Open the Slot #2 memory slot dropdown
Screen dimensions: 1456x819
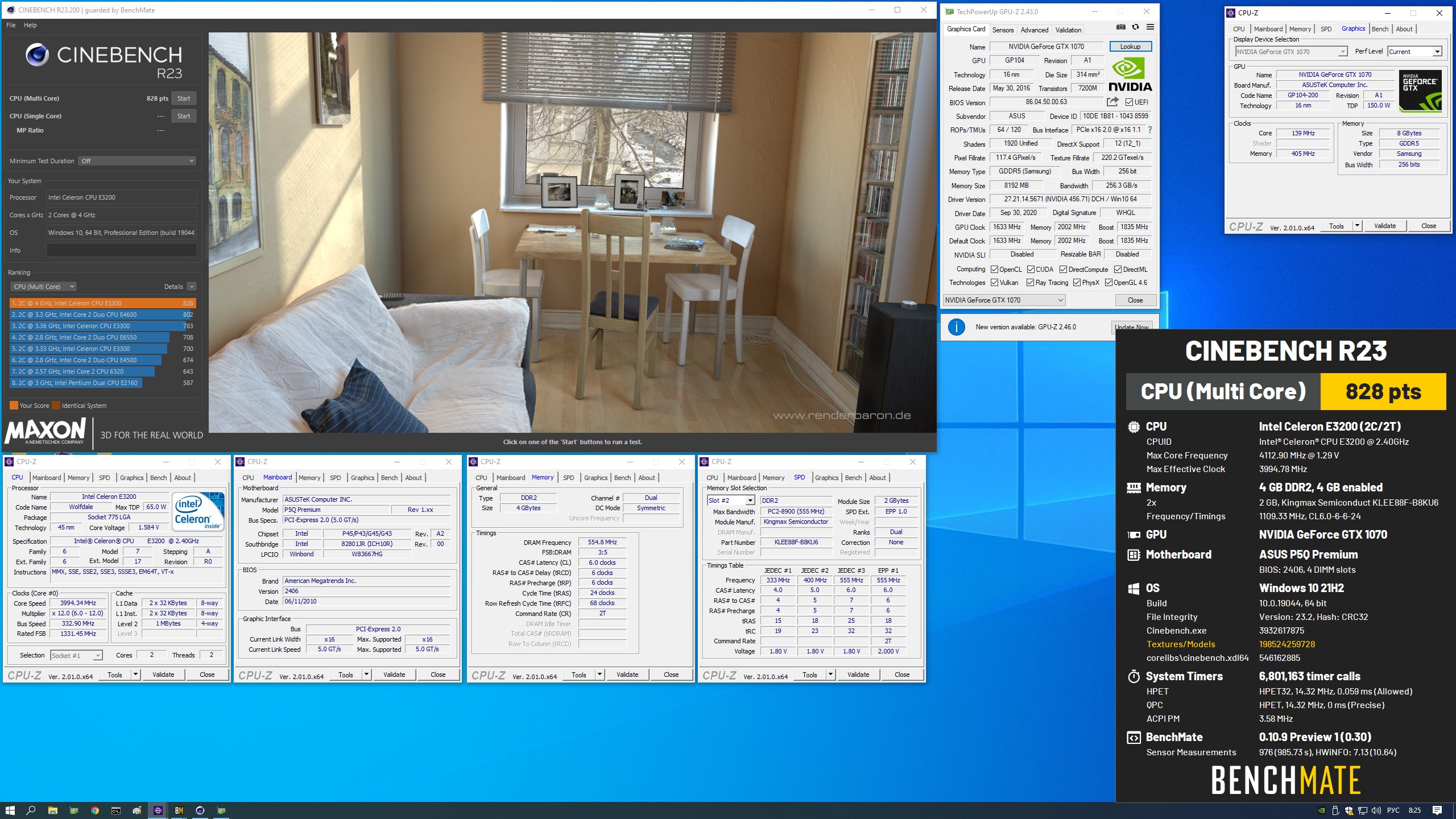pyautogui.click(x=731, y=500)
